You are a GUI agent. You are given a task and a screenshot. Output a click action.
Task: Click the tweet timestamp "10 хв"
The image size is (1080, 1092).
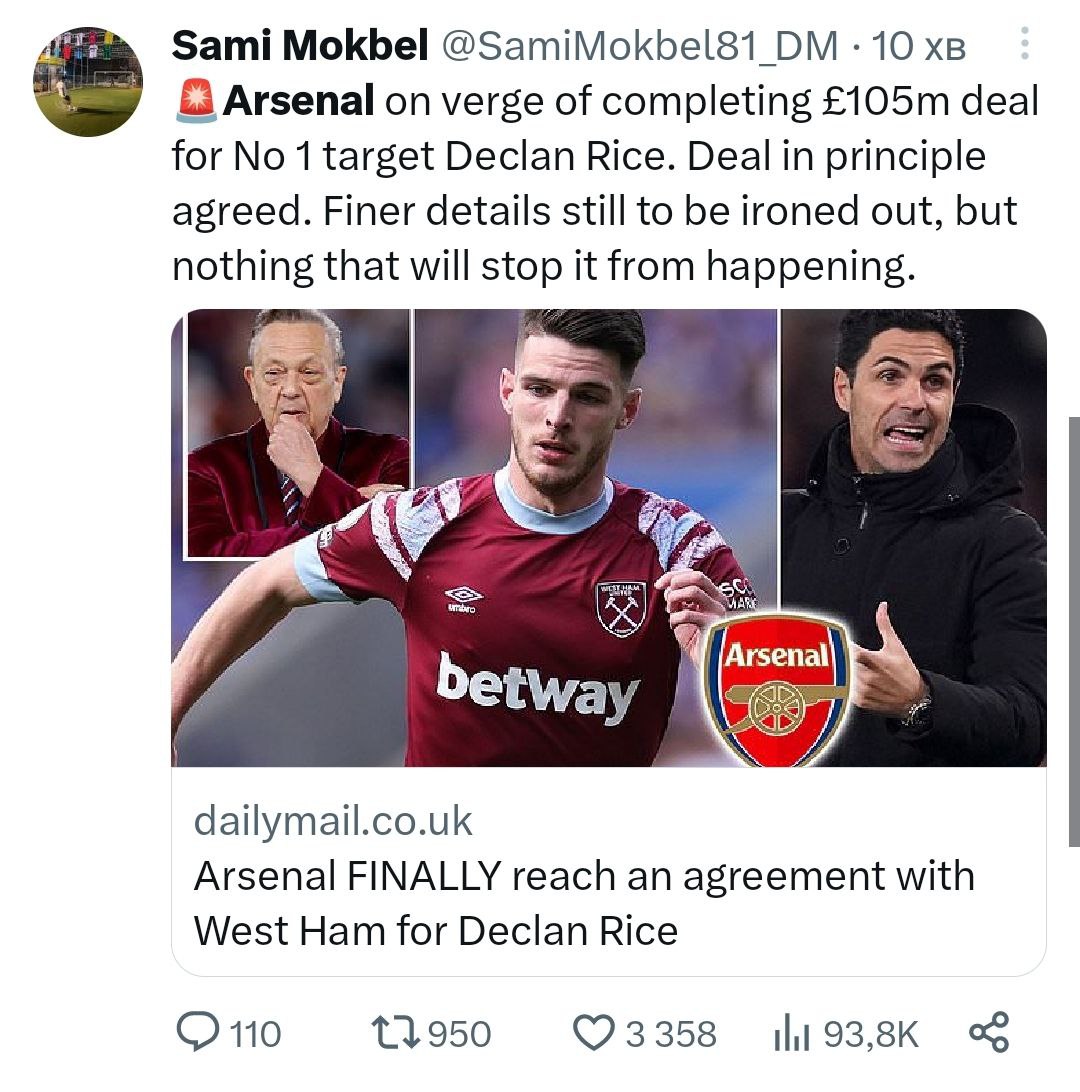(x=918, y=46)
